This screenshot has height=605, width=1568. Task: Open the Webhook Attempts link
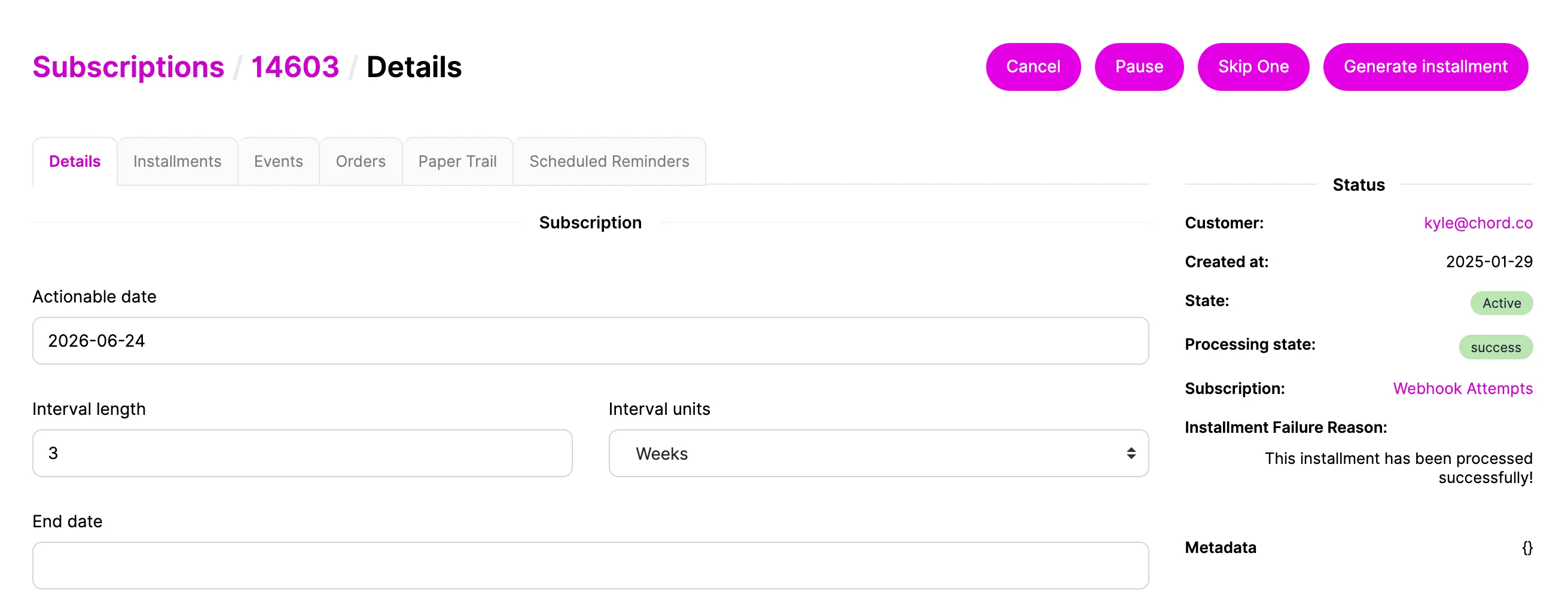1463,389
